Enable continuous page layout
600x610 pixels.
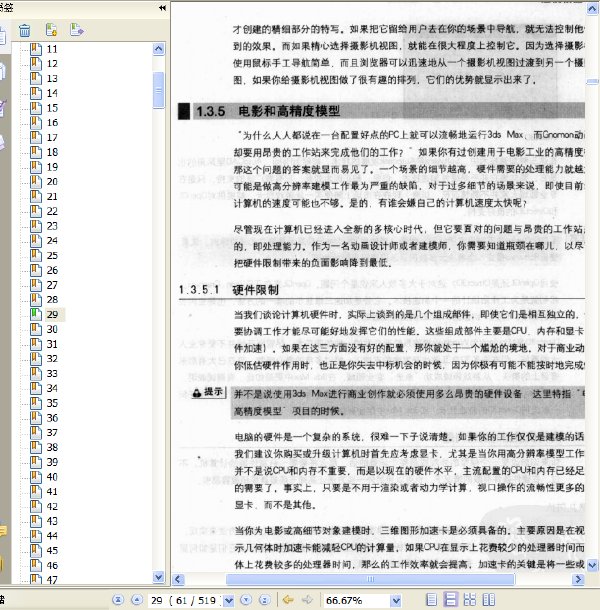(450, 599)
